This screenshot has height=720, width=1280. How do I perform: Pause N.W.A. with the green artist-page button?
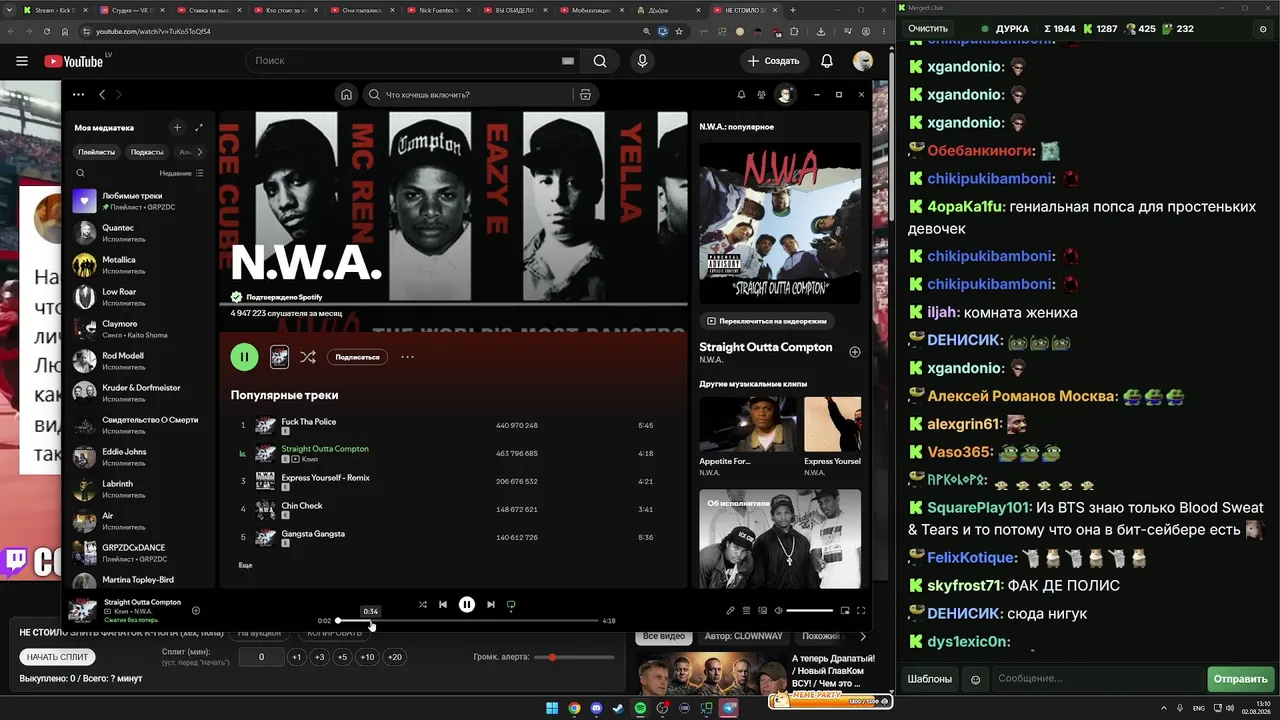pos(244,357)
